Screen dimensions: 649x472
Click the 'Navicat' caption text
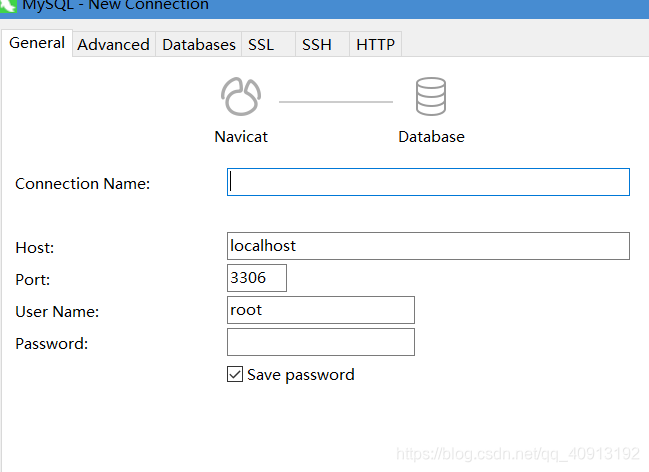tap(241, 137)
